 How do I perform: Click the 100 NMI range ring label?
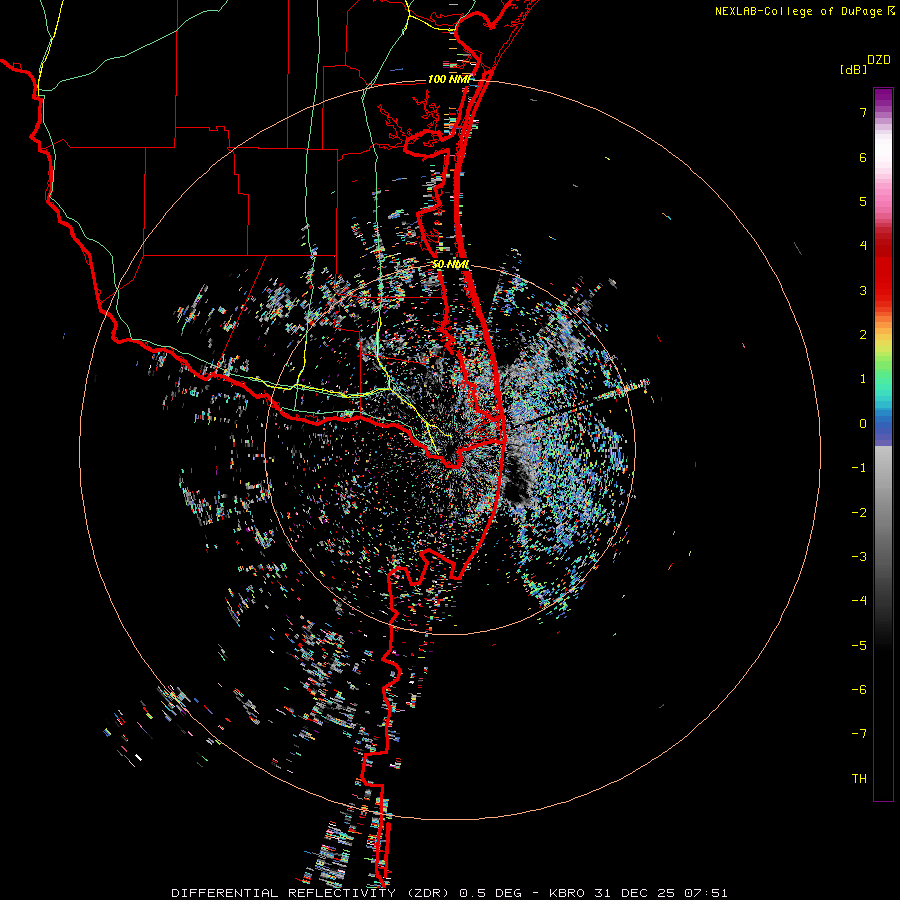tap(449, 79)
